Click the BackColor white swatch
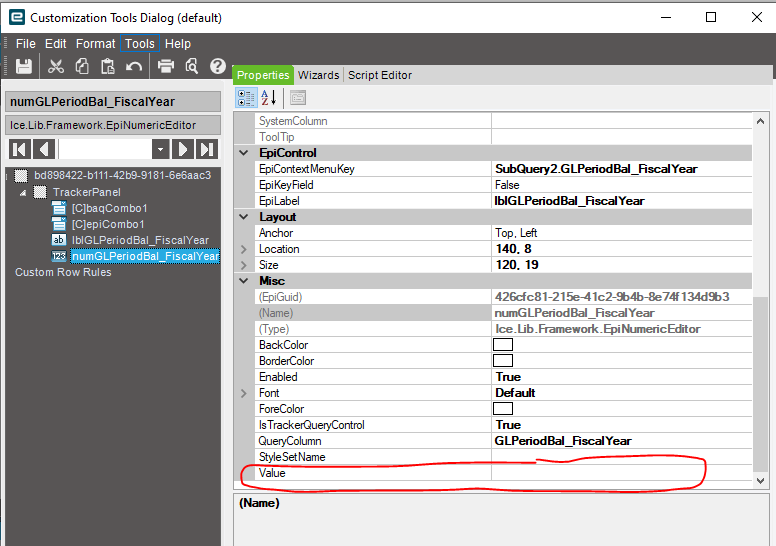Screen dimensions: 776x546 pyautogui.click(x=503, y=345)
